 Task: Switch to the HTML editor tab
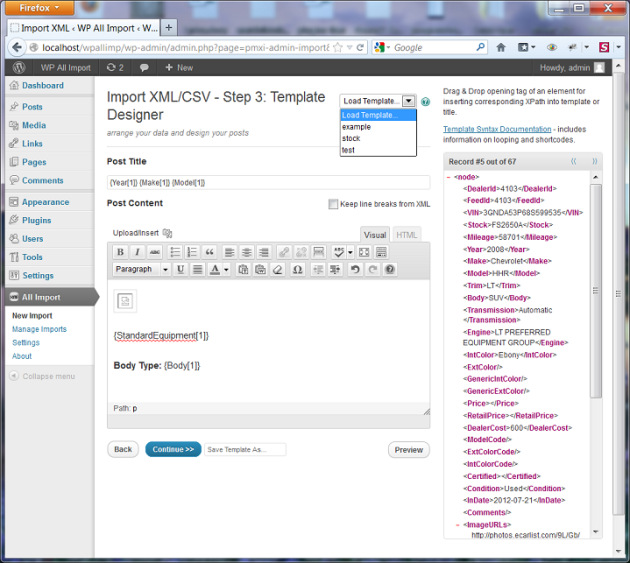tap(407, 235)
